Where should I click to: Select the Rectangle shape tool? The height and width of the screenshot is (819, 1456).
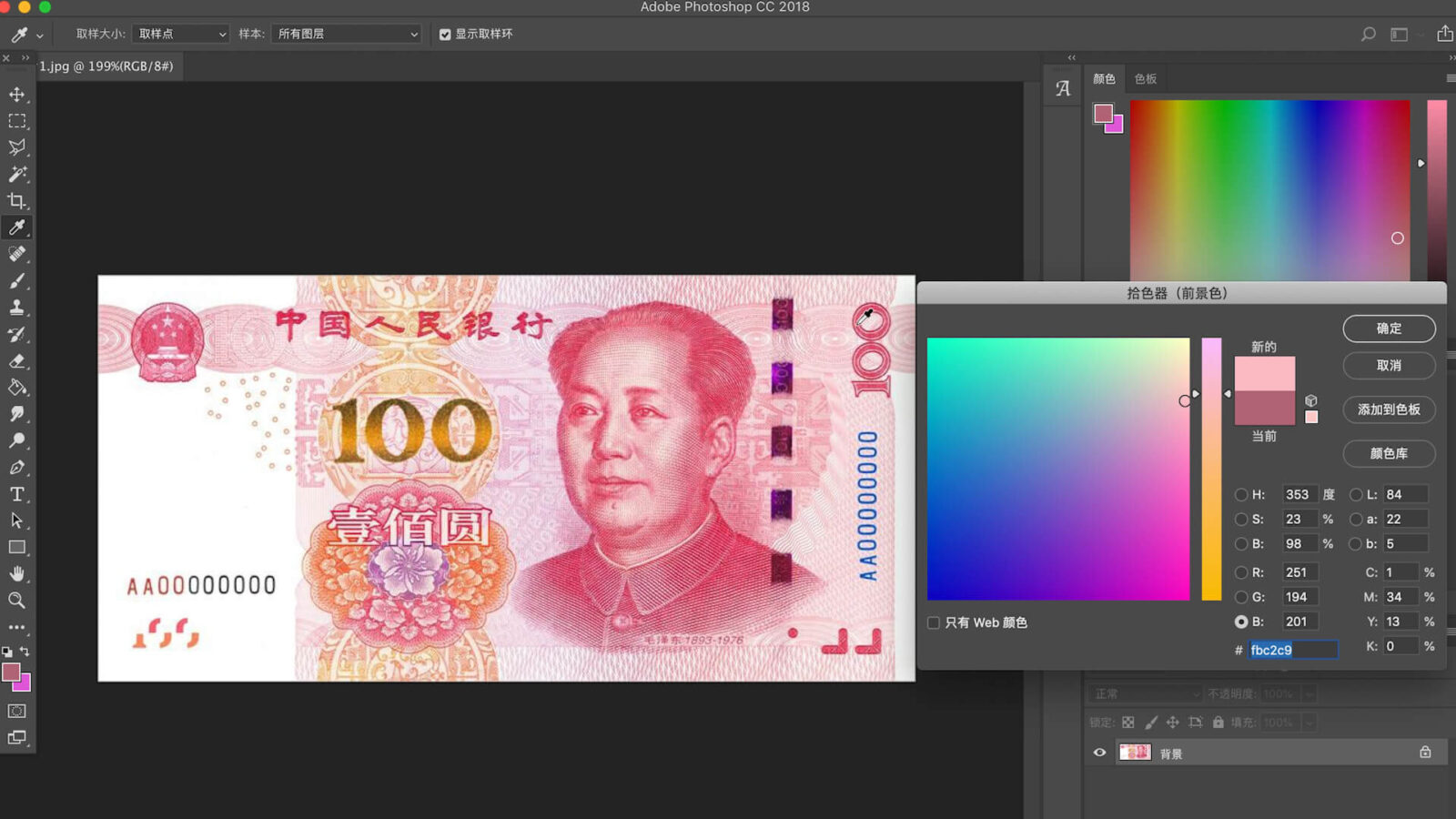16,548
